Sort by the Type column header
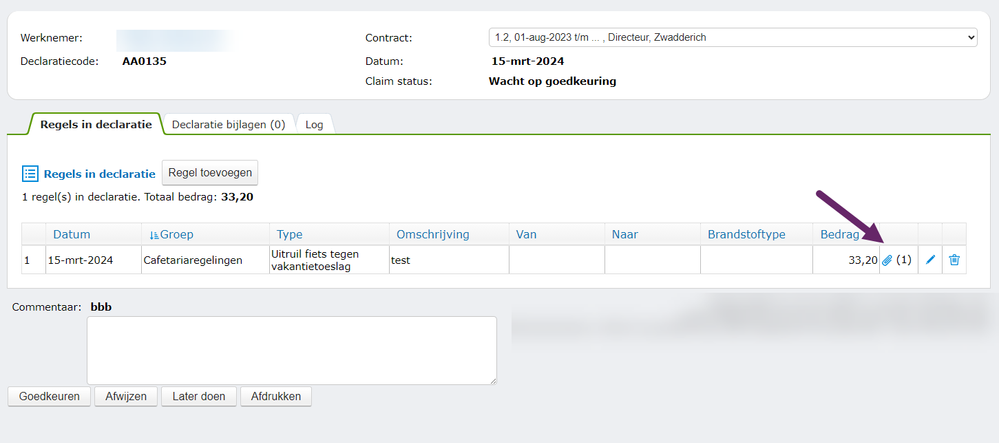The height and width of the screenshot is (443, 999). click(x=289, y=235)
